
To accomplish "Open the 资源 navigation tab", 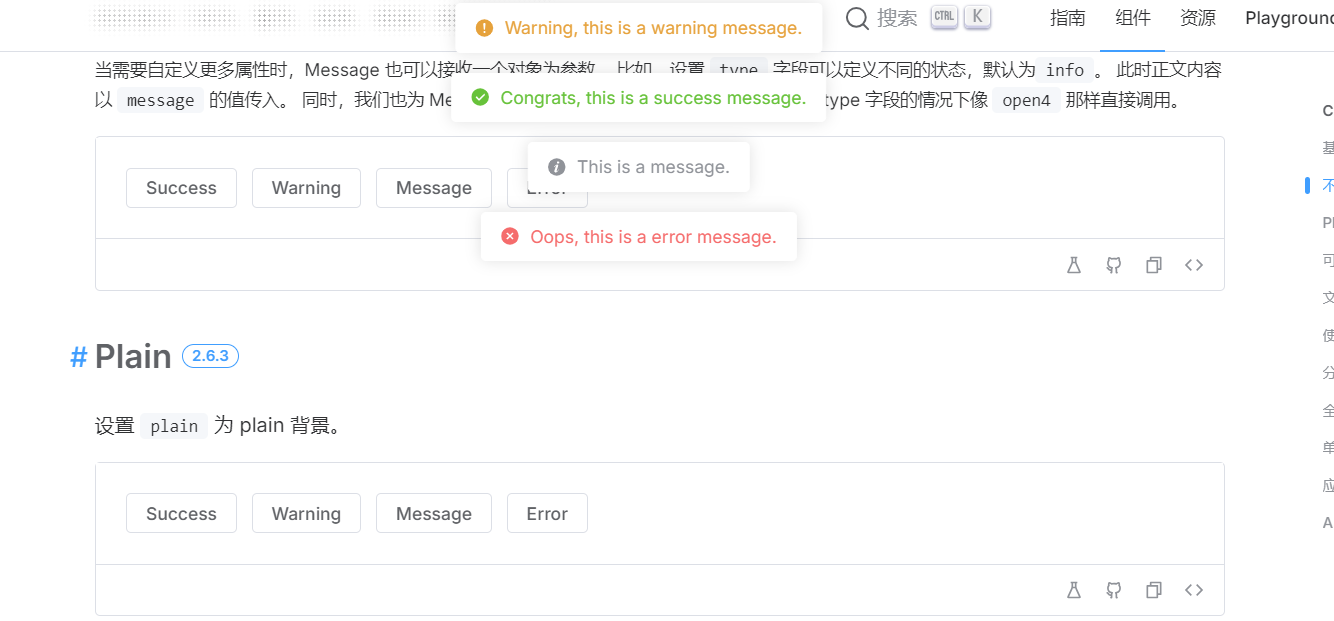I will pos(1198,18).
